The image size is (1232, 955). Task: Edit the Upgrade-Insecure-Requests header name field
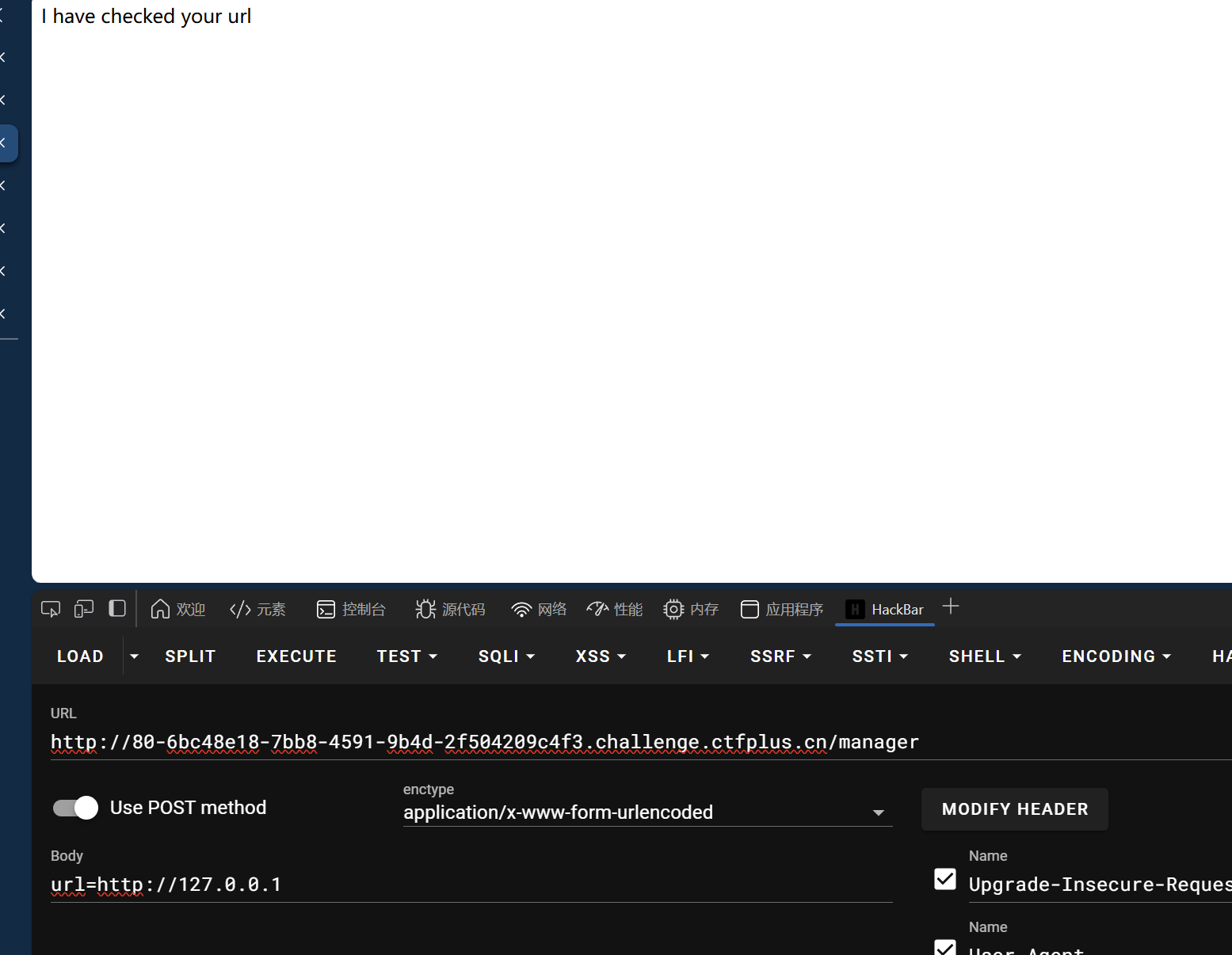(x=1100, y=885)
